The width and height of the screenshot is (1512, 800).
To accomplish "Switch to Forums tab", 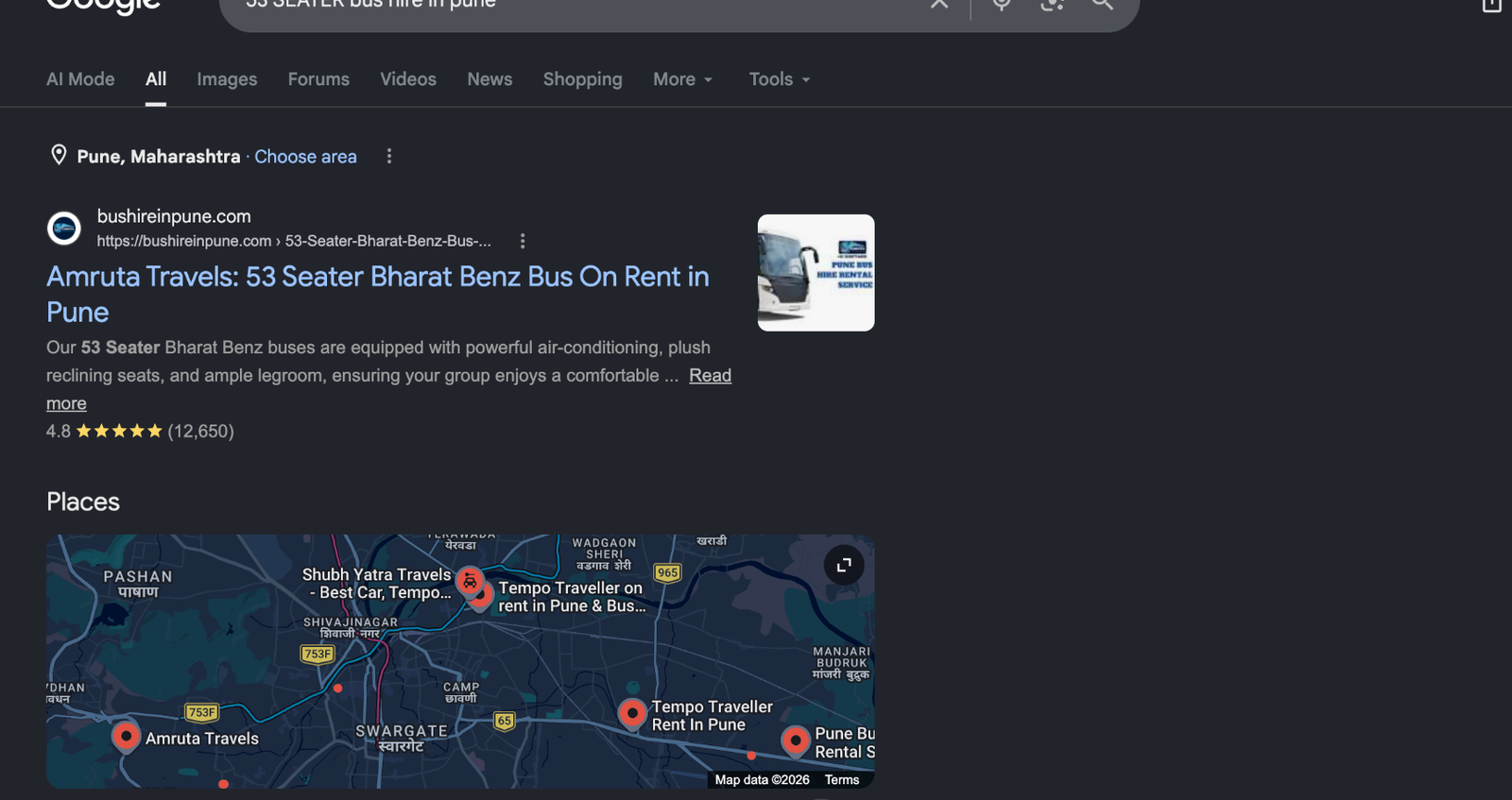I will point(318,79).
